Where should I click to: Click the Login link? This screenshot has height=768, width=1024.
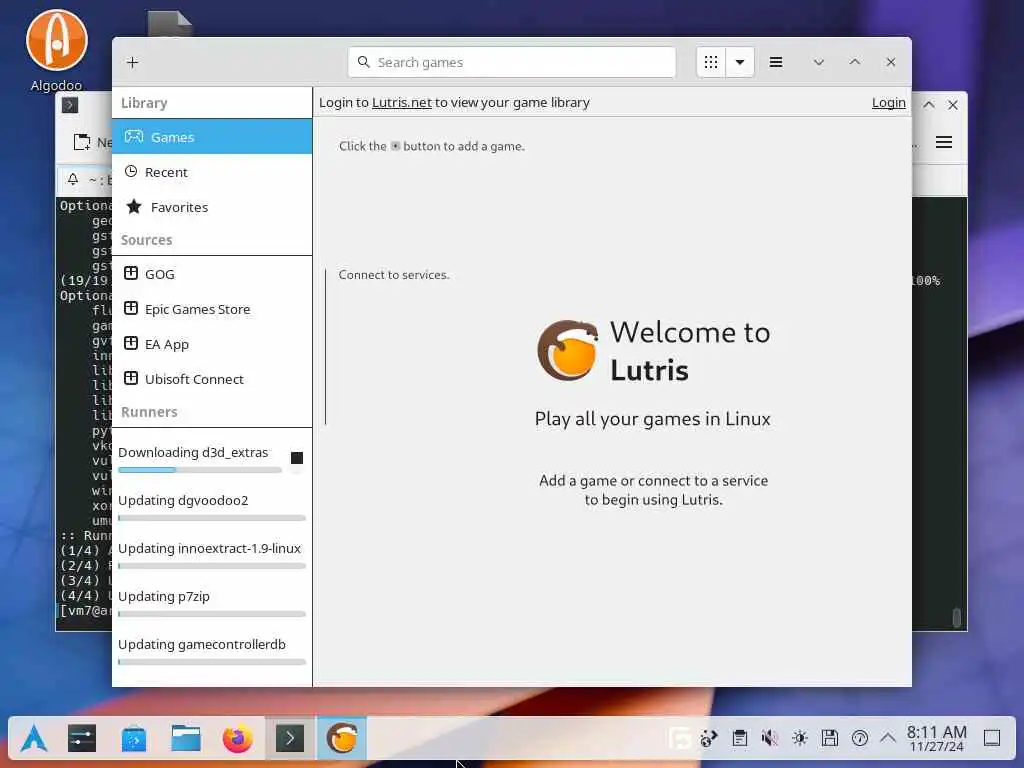[888, 103]
